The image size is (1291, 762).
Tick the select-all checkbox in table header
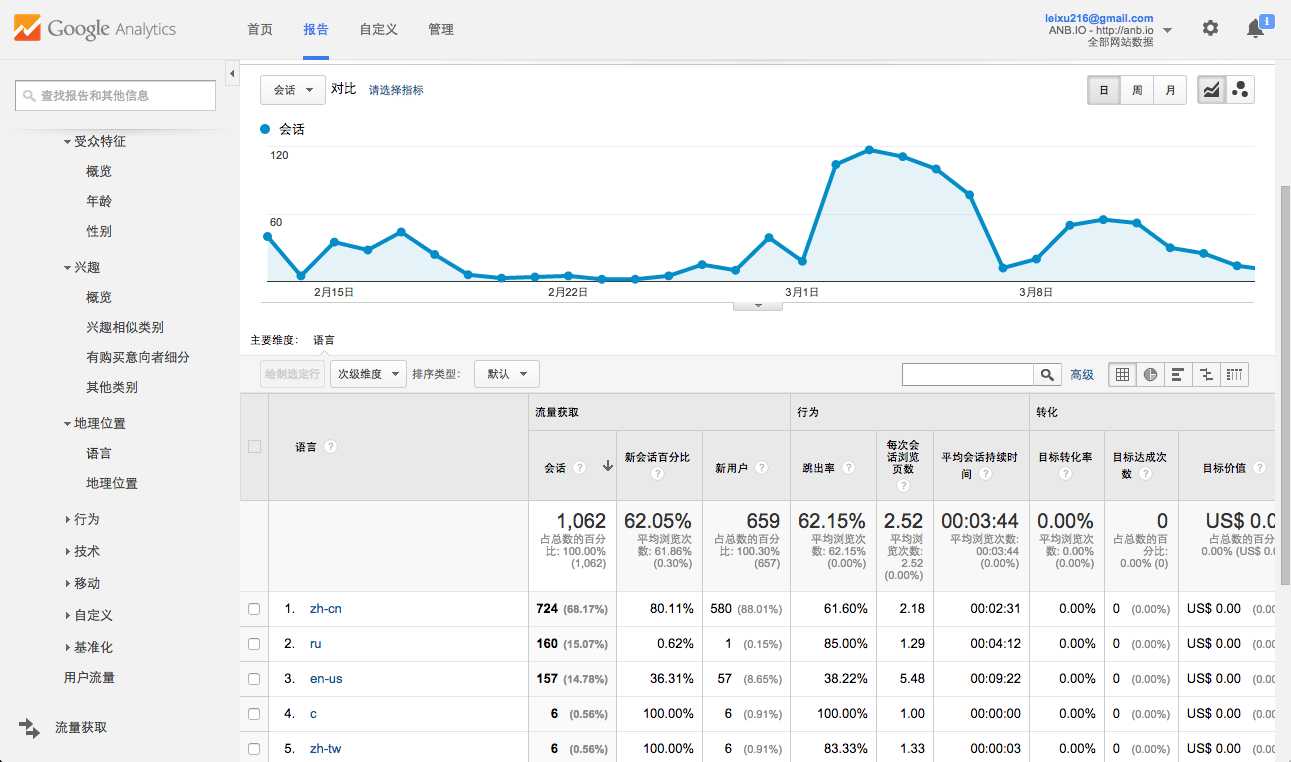(x=254, y=447)
